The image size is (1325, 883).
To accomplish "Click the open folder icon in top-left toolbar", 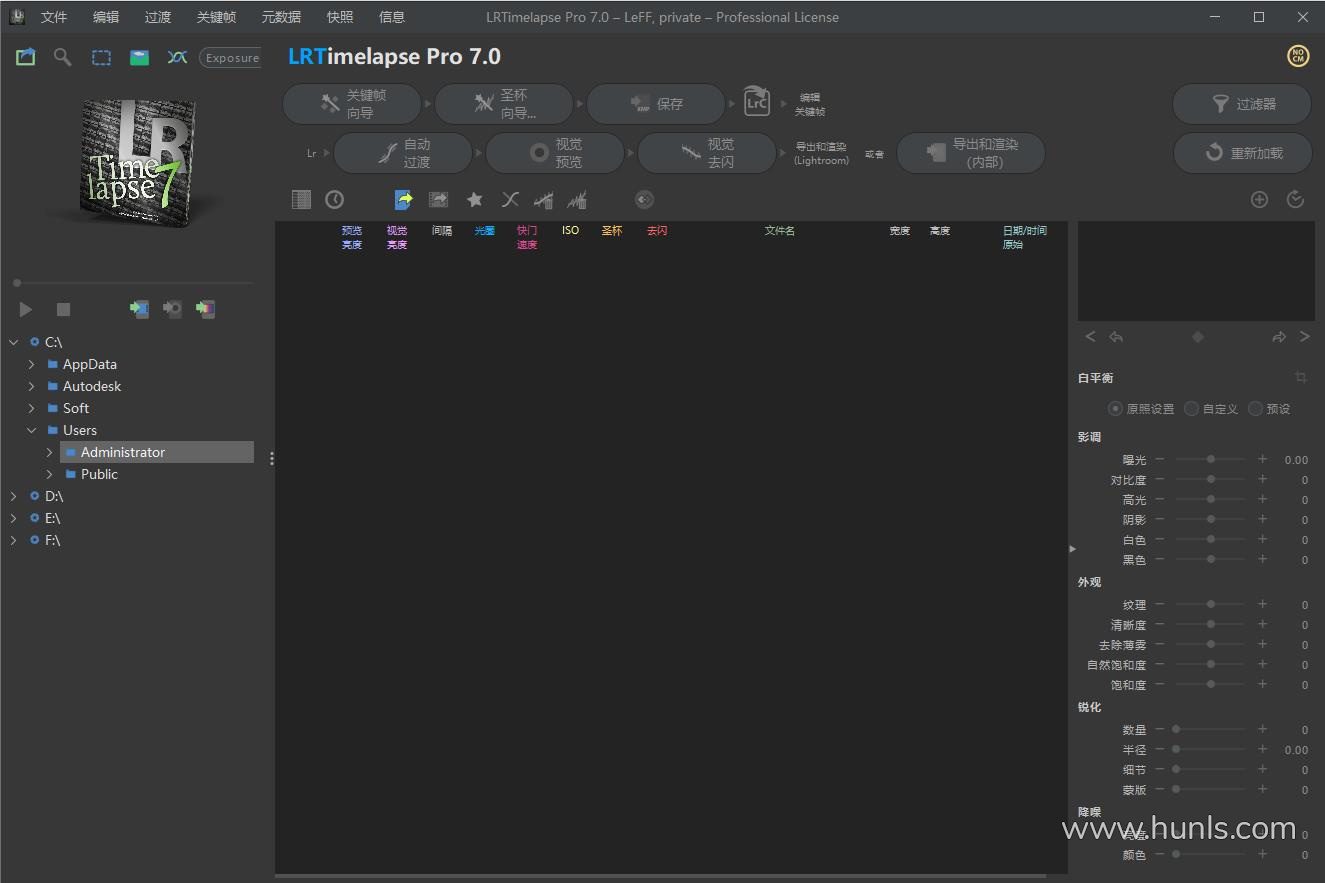I will coord(25,57).
